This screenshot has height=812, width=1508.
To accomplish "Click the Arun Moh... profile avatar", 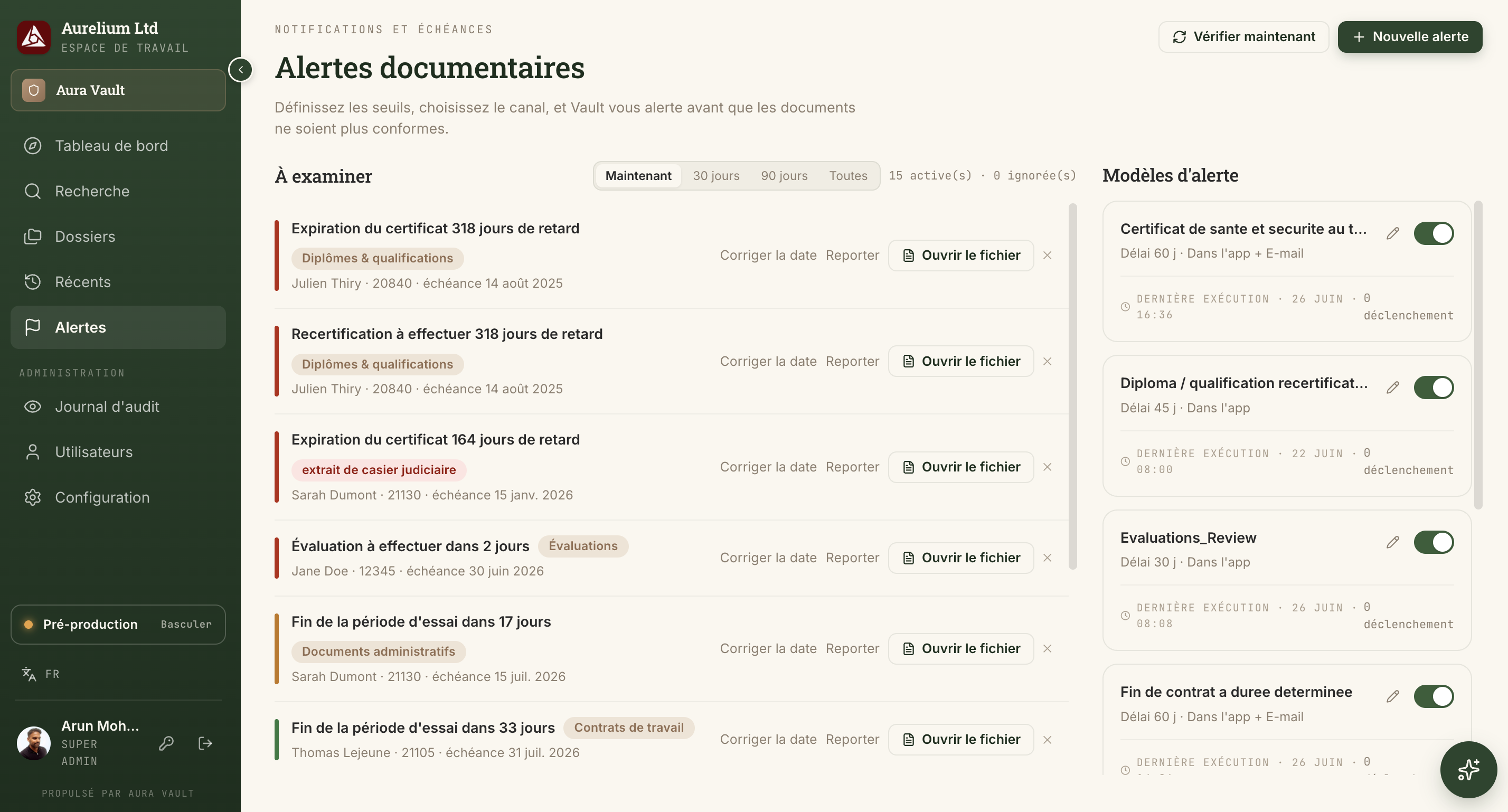I will pyautogui.click(x=34, y=743).
